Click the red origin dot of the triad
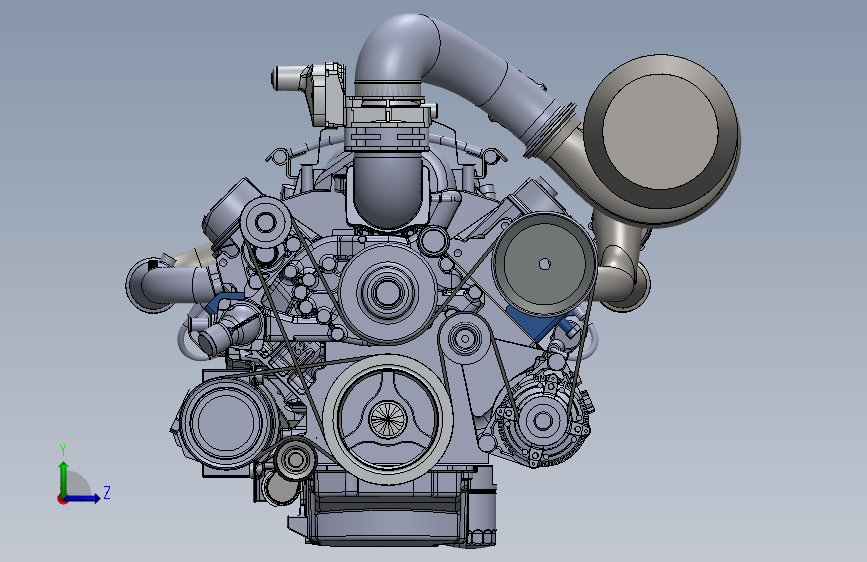Viewport: 867px width, 562px height. tap(61, 499)
